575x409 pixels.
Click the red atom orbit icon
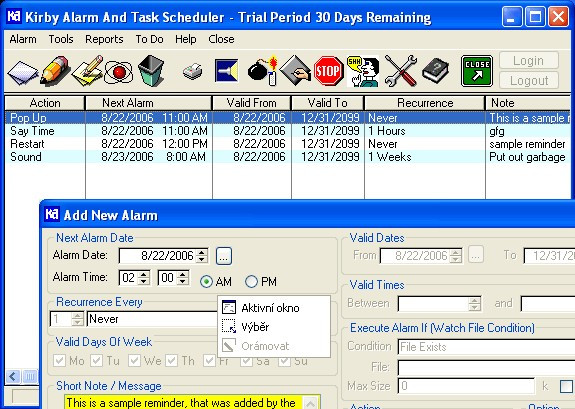[x=118, y=72]
